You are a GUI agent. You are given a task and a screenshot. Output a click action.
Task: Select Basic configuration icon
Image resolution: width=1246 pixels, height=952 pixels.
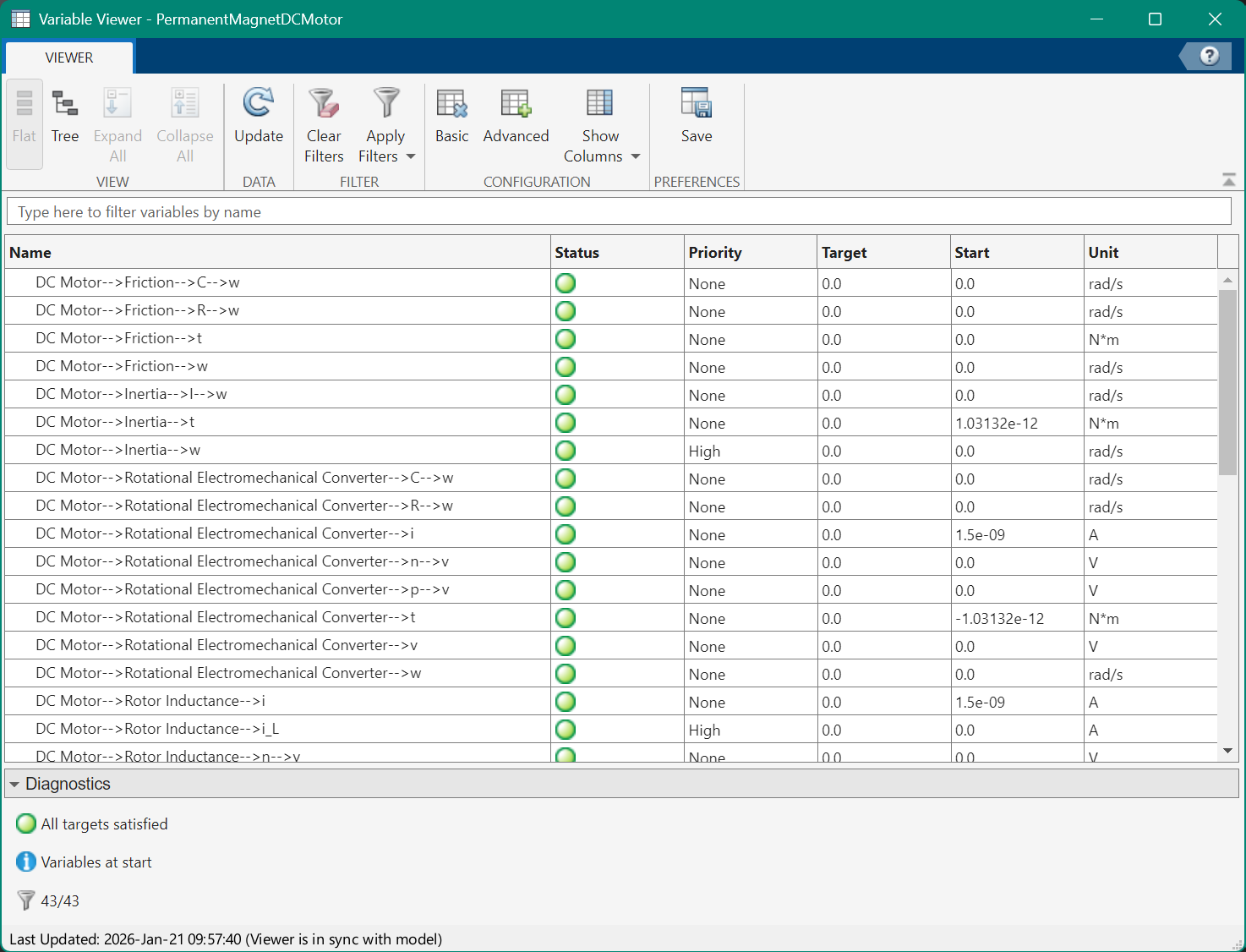pyautogui.click(x=451, y=104)
